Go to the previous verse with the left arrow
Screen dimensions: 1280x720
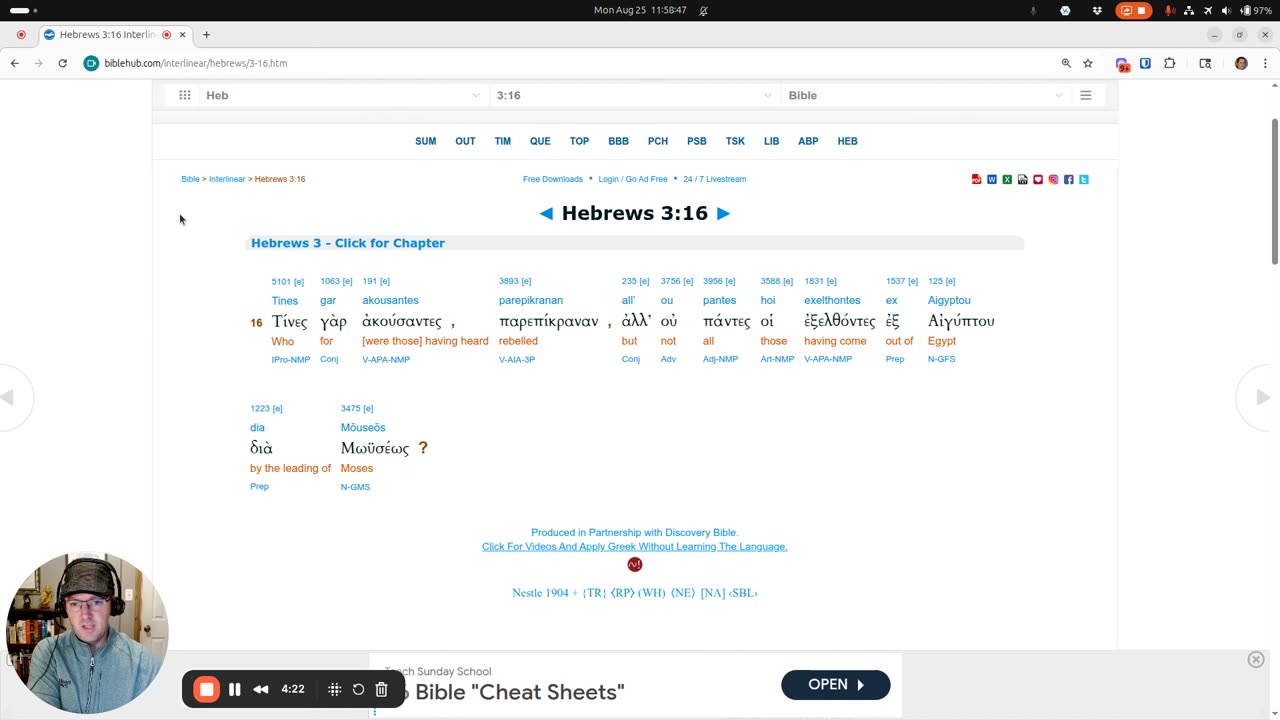[546, 213]
